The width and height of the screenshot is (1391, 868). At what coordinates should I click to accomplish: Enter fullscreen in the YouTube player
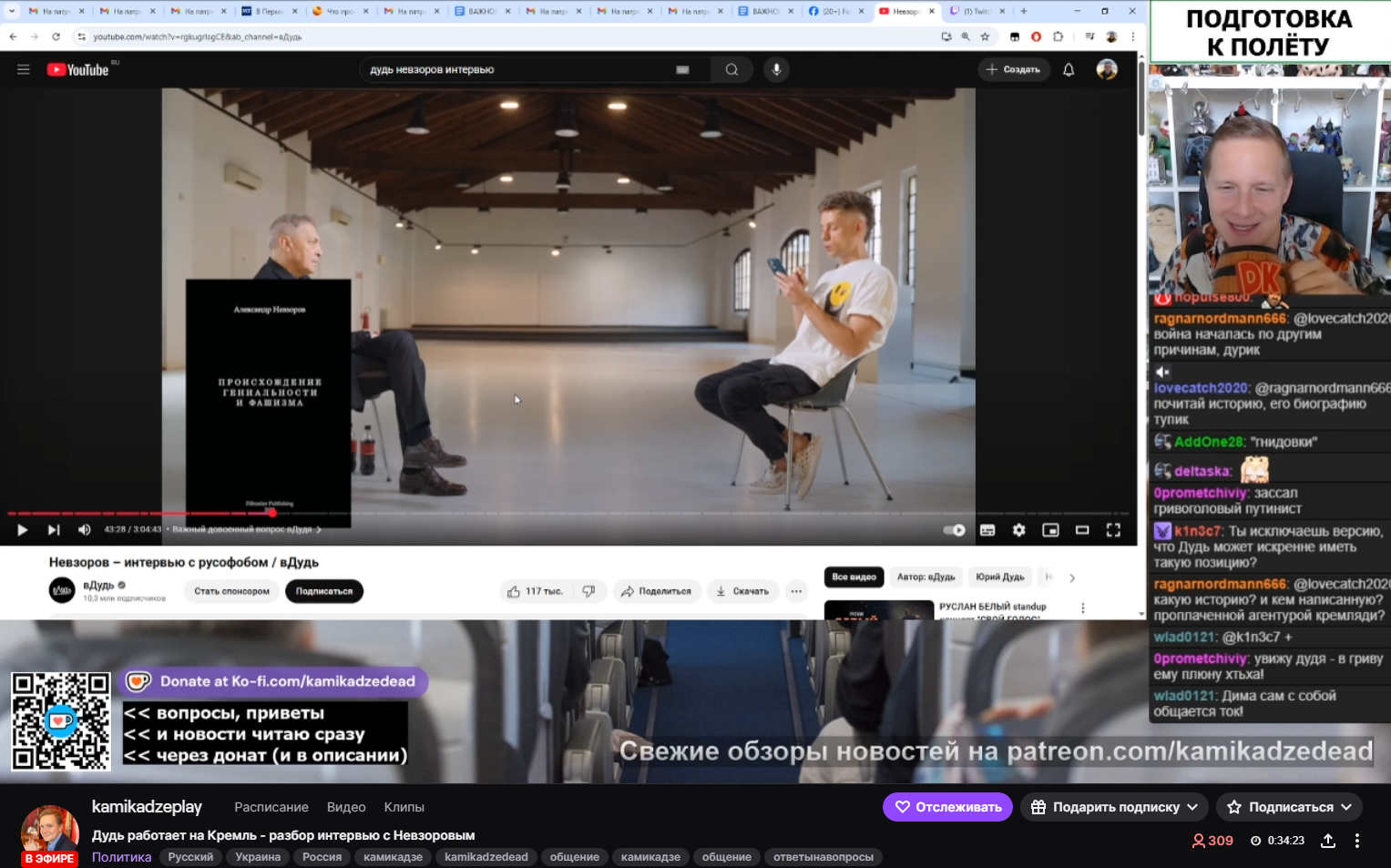(1113, 529)
